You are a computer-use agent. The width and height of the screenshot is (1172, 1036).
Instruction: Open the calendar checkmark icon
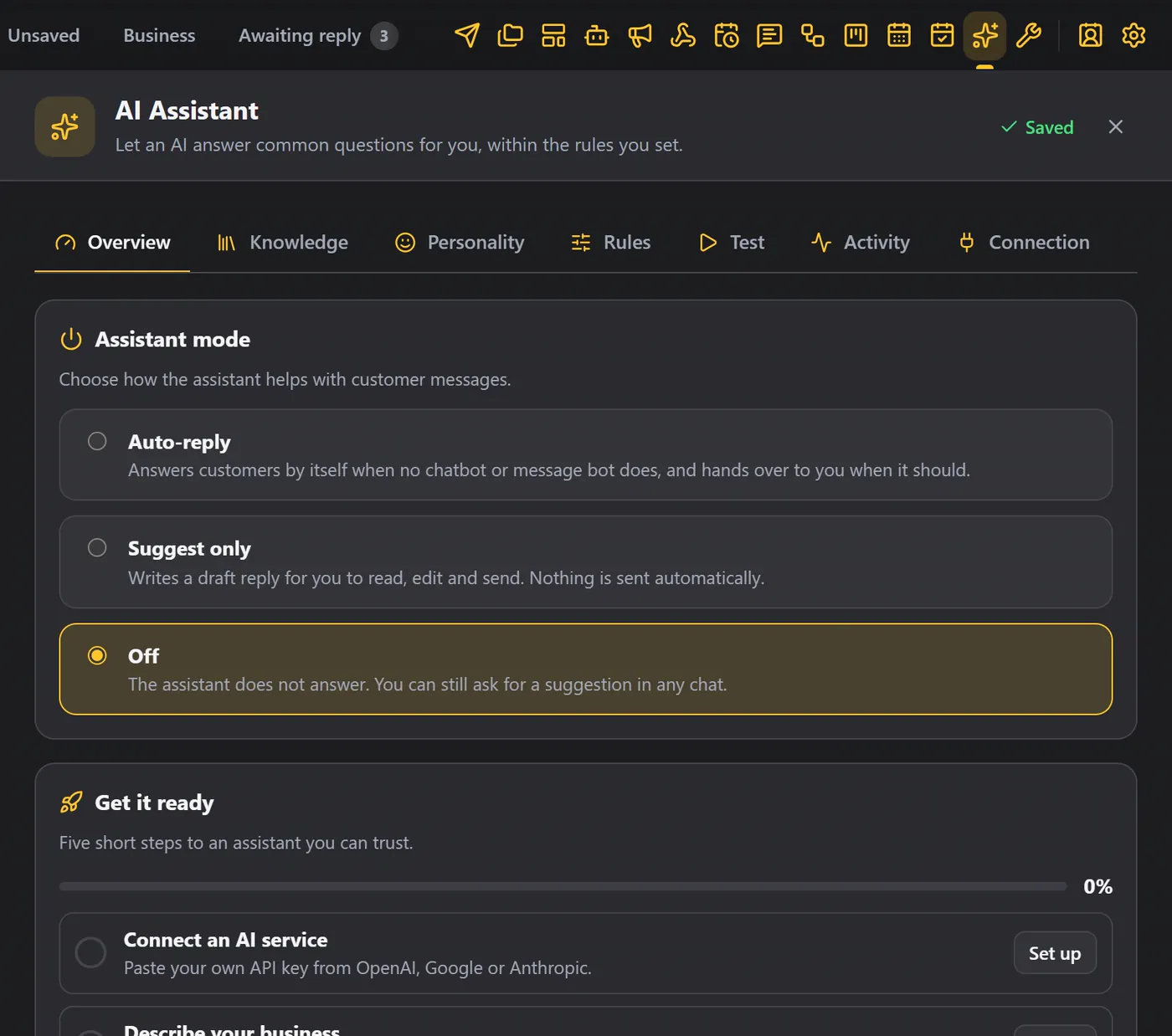tap(943, 35)
